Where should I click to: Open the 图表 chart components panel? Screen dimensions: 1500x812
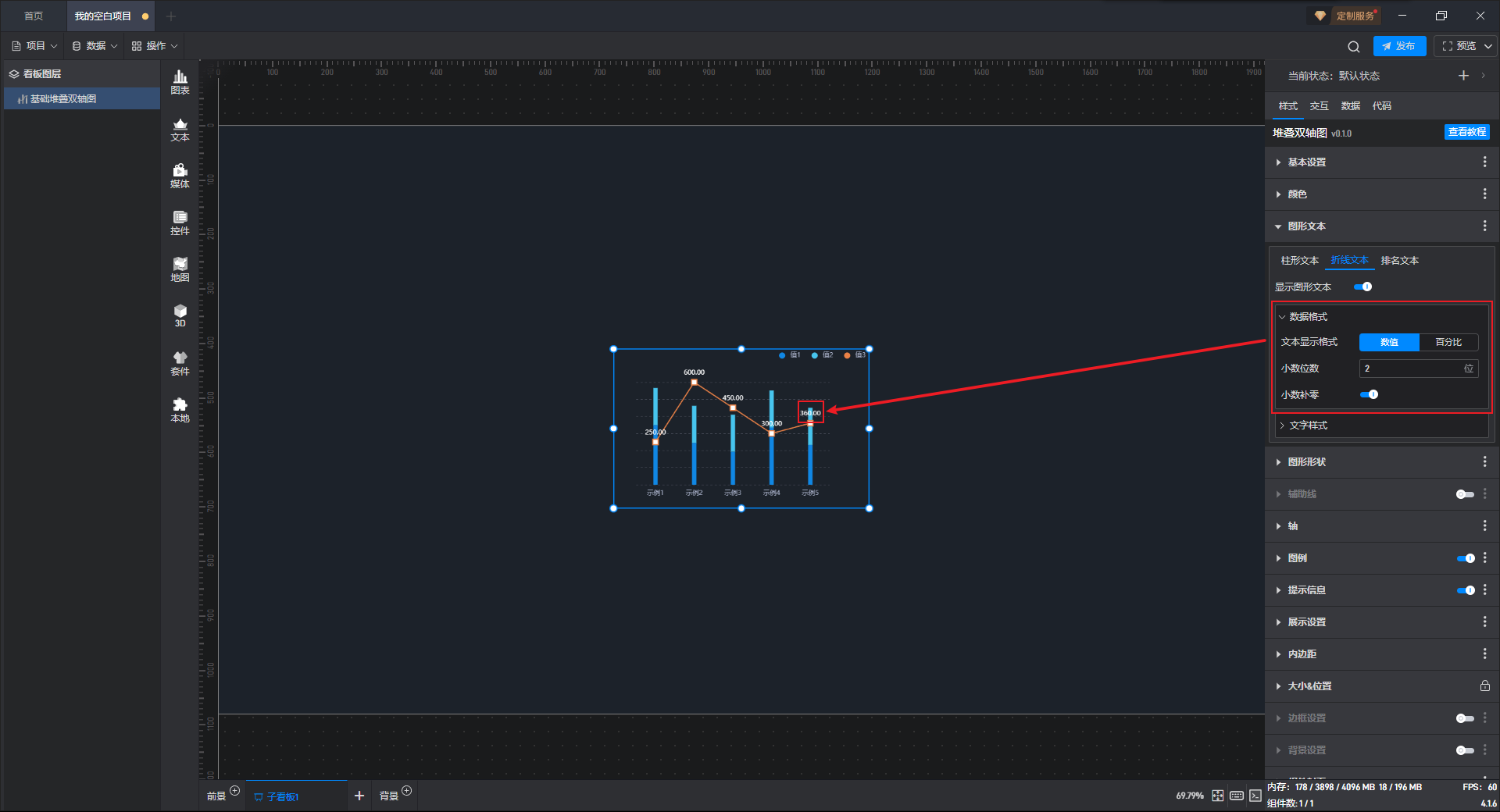(x=180, y=82)
